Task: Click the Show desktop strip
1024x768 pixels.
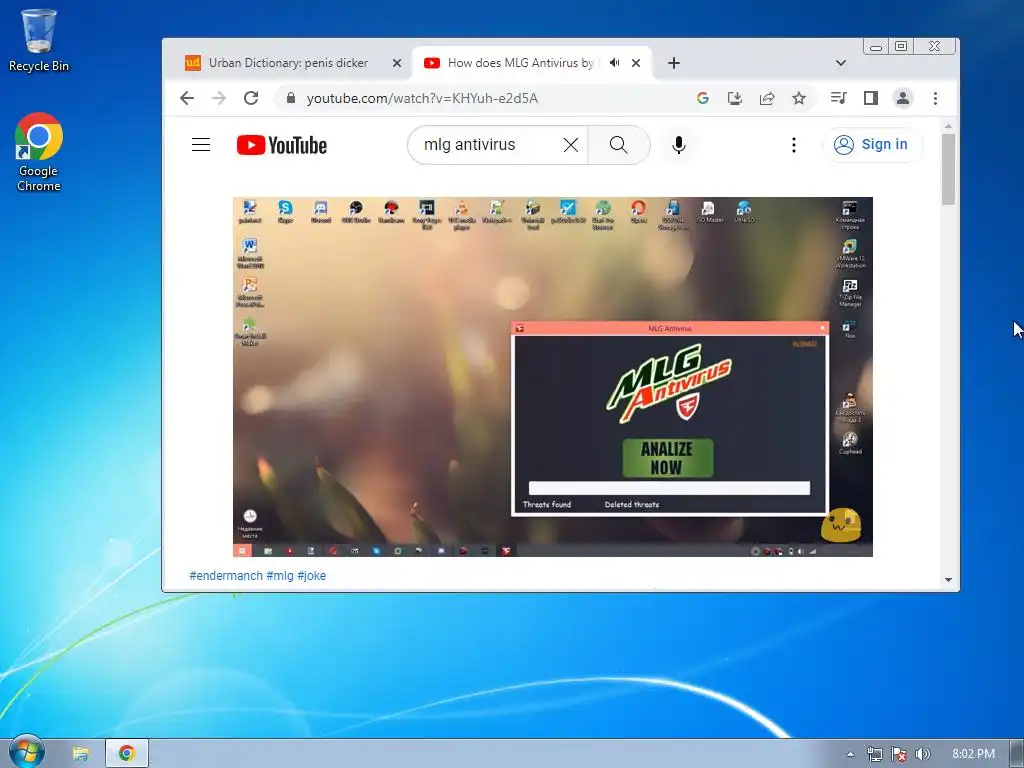Action: click(1017, 754)
